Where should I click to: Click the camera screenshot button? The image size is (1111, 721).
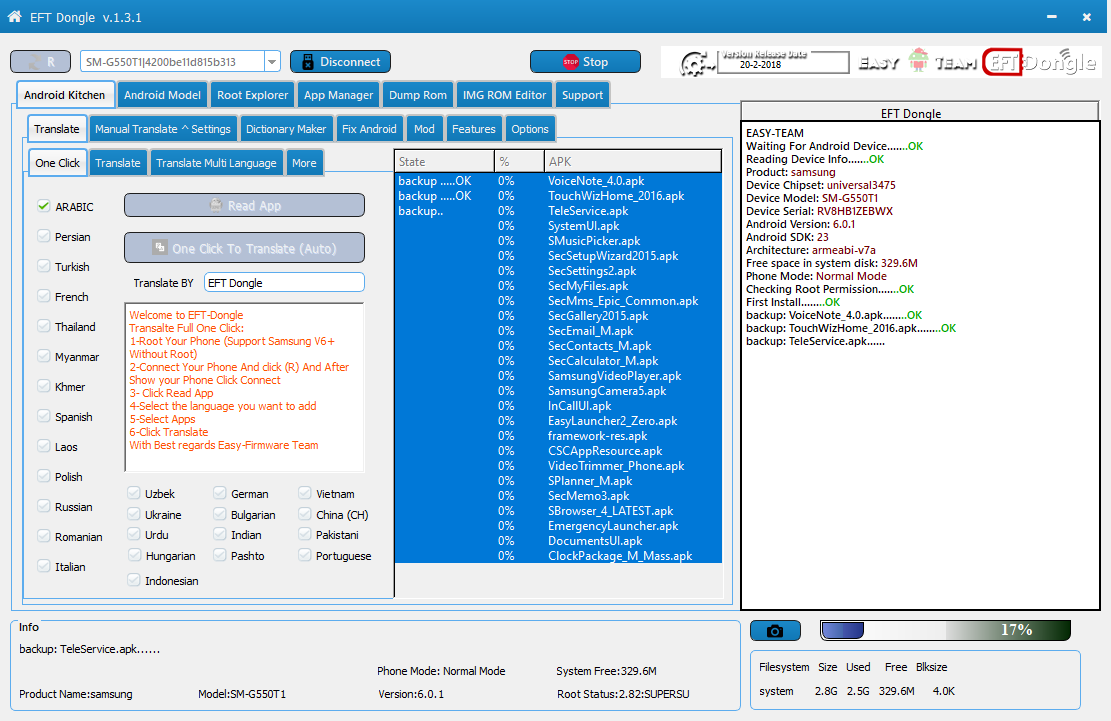point(775,630)
